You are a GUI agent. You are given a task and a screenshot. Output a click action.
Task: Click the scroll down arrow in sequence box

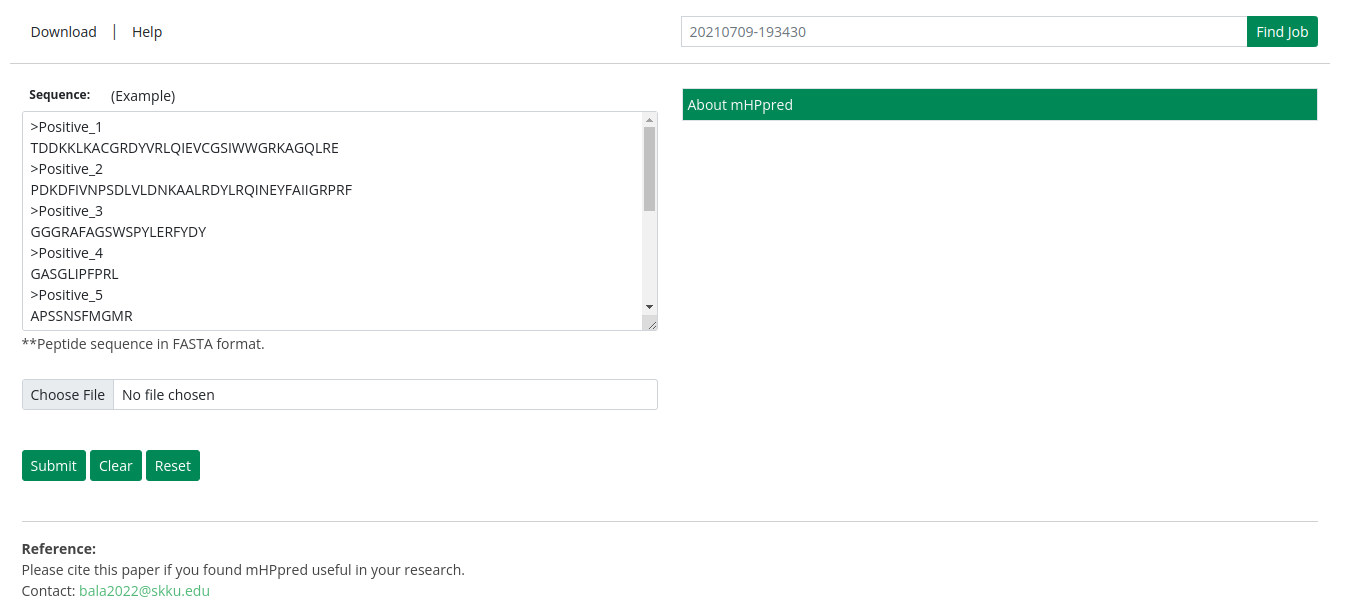tap(649, 306)
